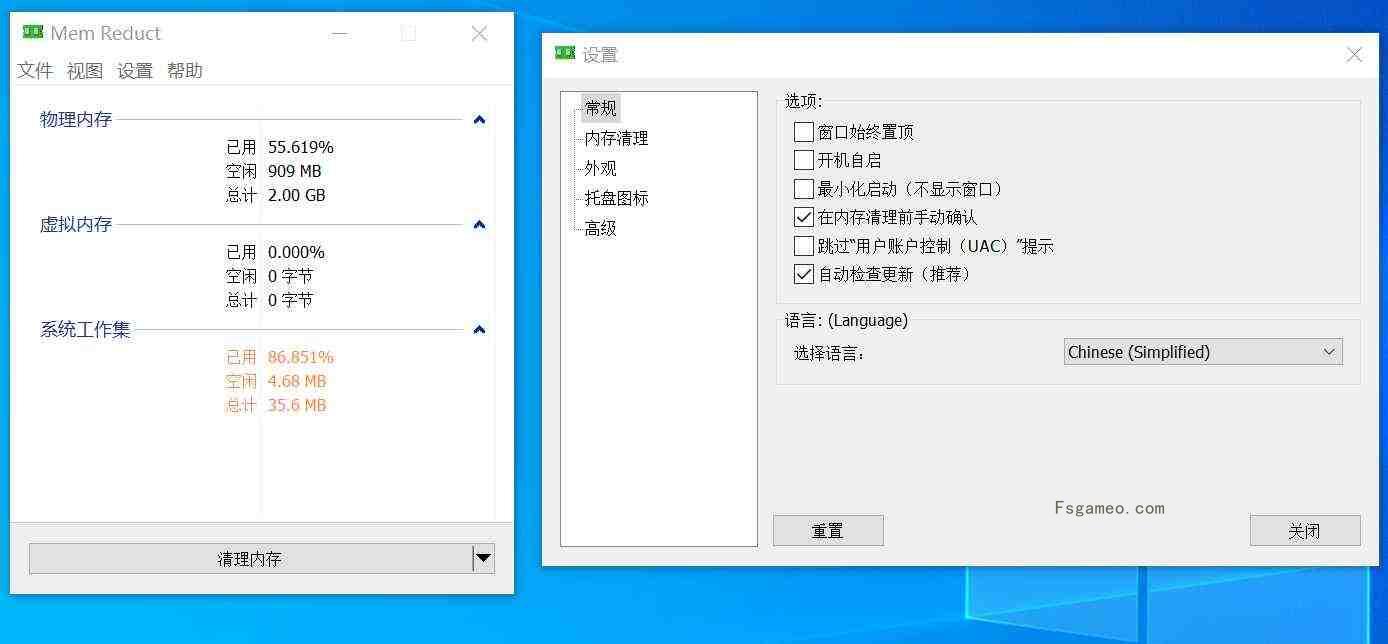This screenshot has height=644, width=1388.
Task: Minimize the Mem Reduct window
Action: 340,33
